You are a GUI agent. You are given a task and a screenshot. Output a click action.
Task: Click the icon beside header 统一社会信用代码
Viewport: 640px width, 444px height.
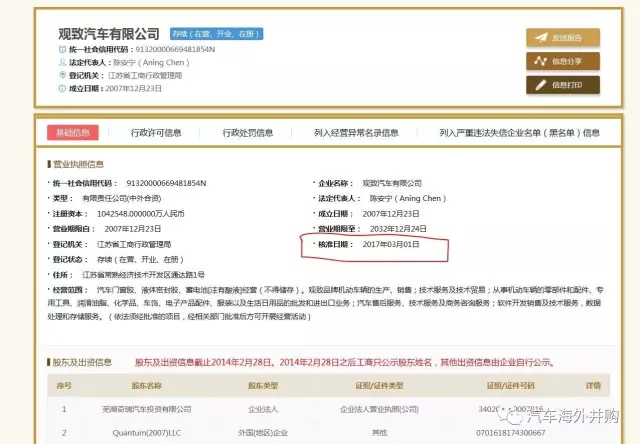[x=62, y=49]
